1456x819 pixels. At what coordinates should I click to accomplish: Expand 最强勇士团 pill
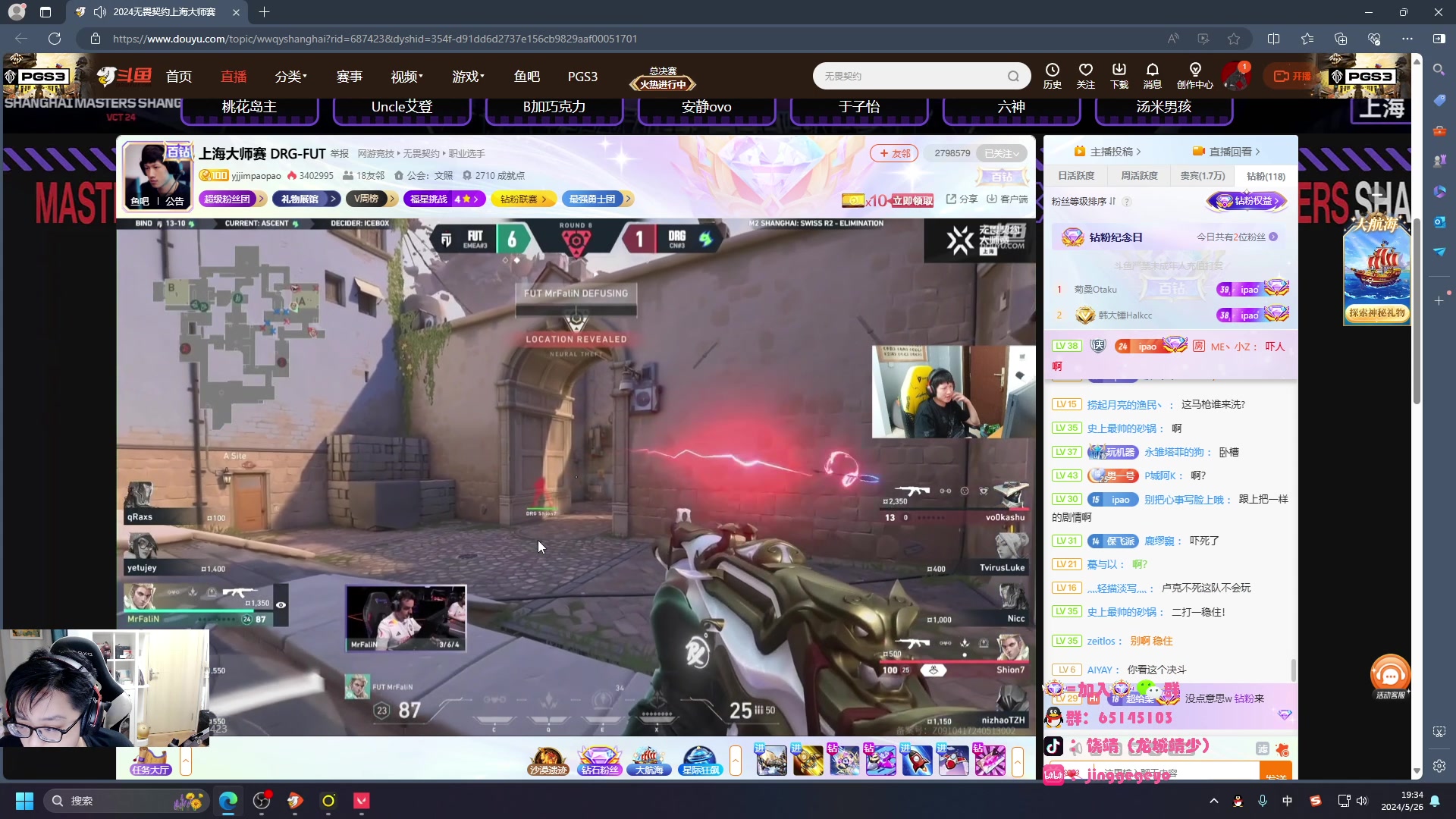tap(598, 199)
